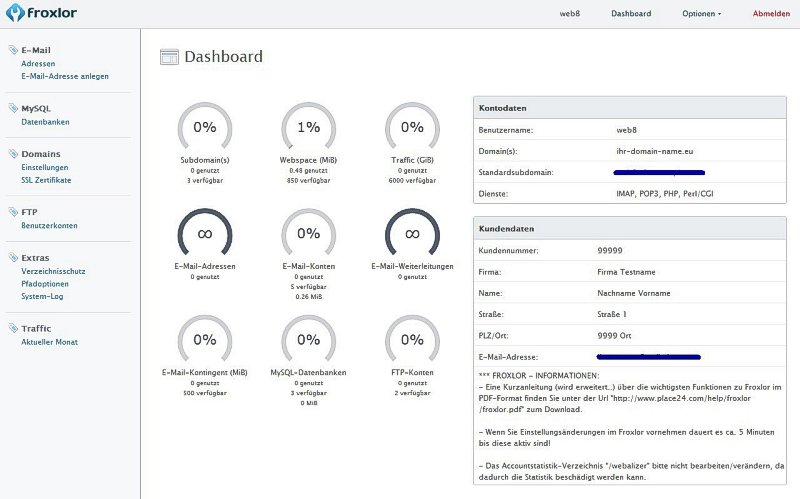Click the FTP section tag icon

(x=12, y=212)
